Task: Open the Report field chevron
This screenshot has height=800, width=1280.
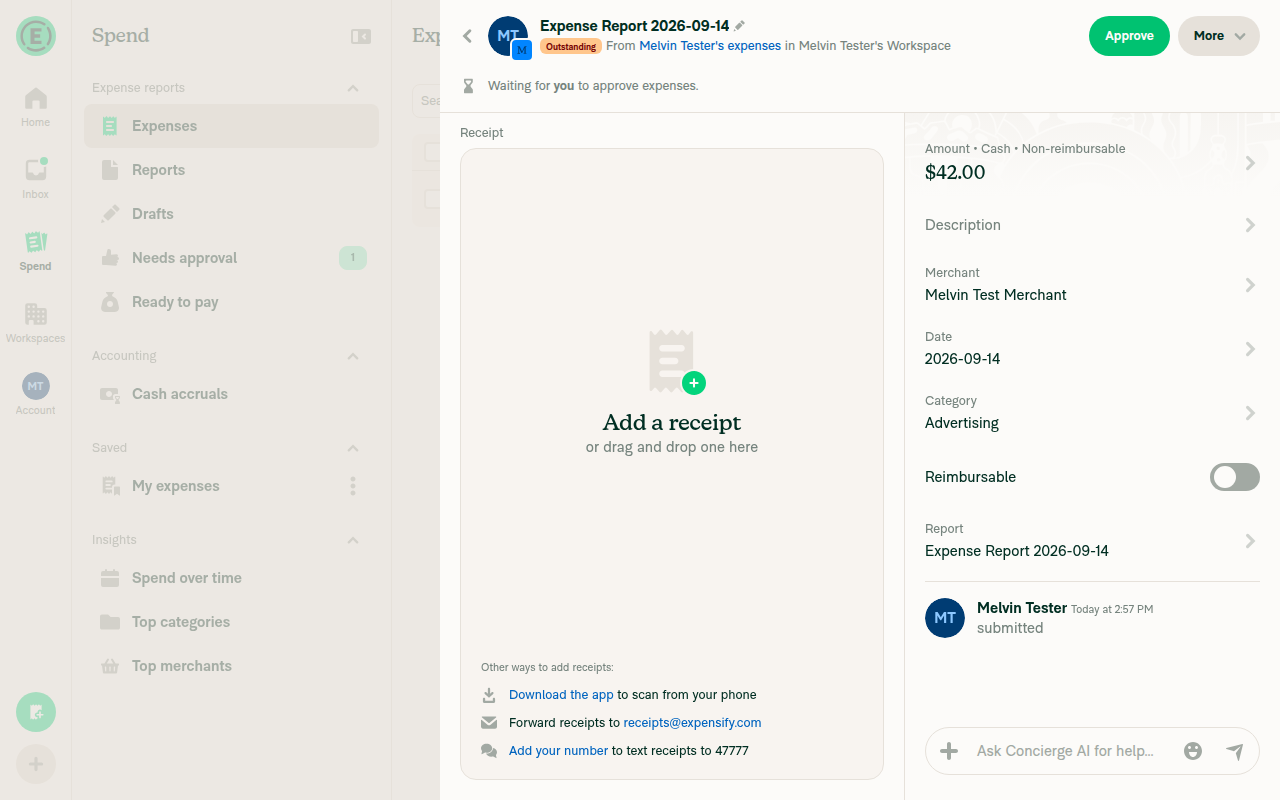Action: (1250, 541)
